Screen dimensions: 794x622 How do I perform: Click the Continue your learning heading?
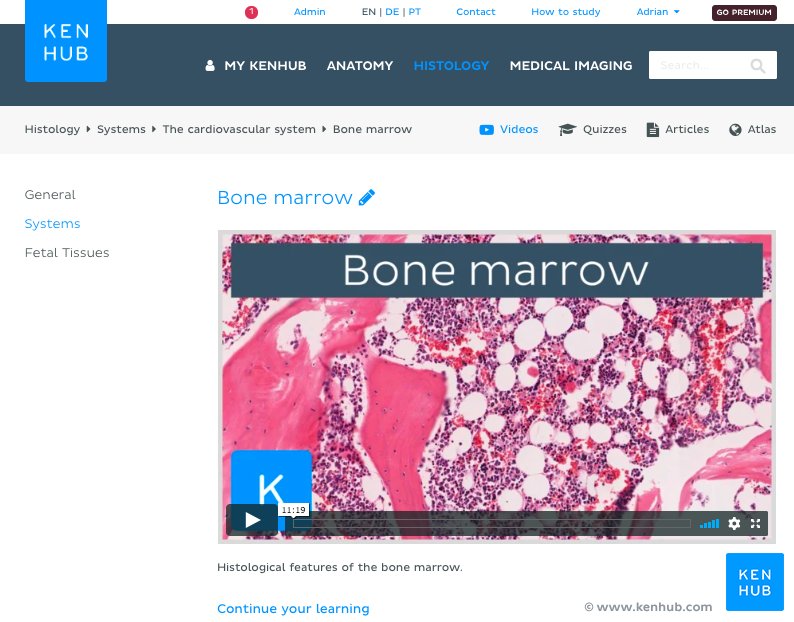293,608
